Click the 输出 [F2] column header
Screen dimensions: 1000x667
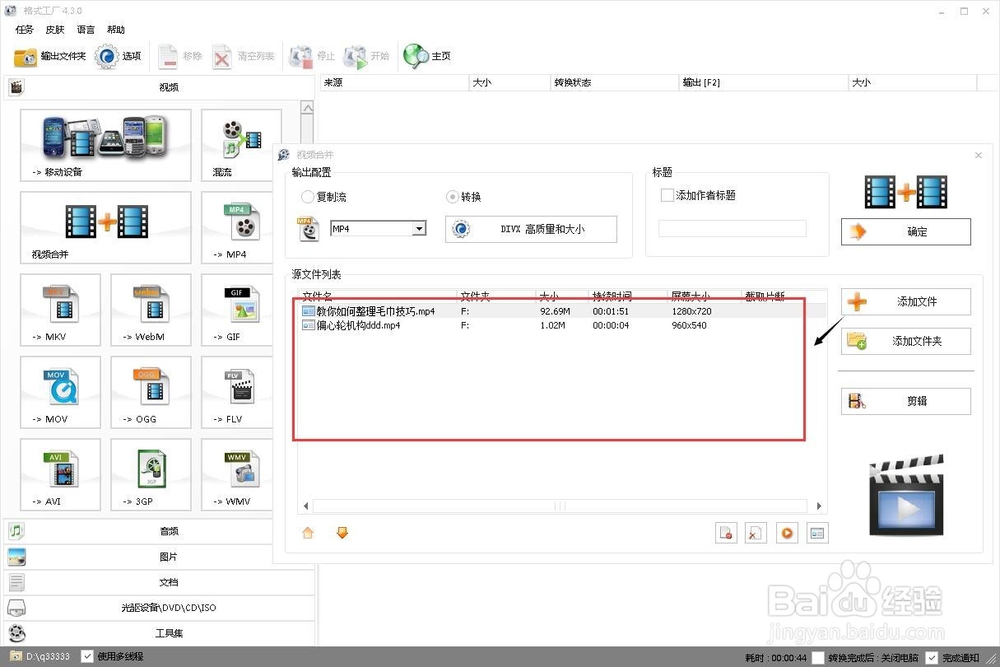[763, 82]
